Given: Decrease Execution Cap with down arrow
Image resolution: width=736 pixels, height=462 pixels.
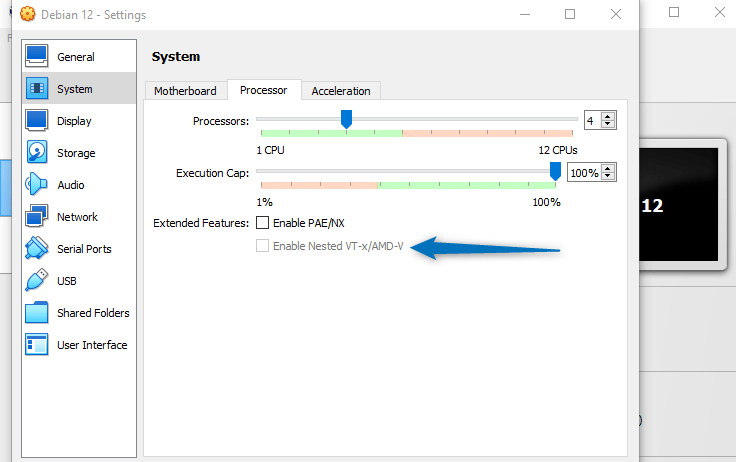Looking at the screenshot, I should click(x=608, y=177).
